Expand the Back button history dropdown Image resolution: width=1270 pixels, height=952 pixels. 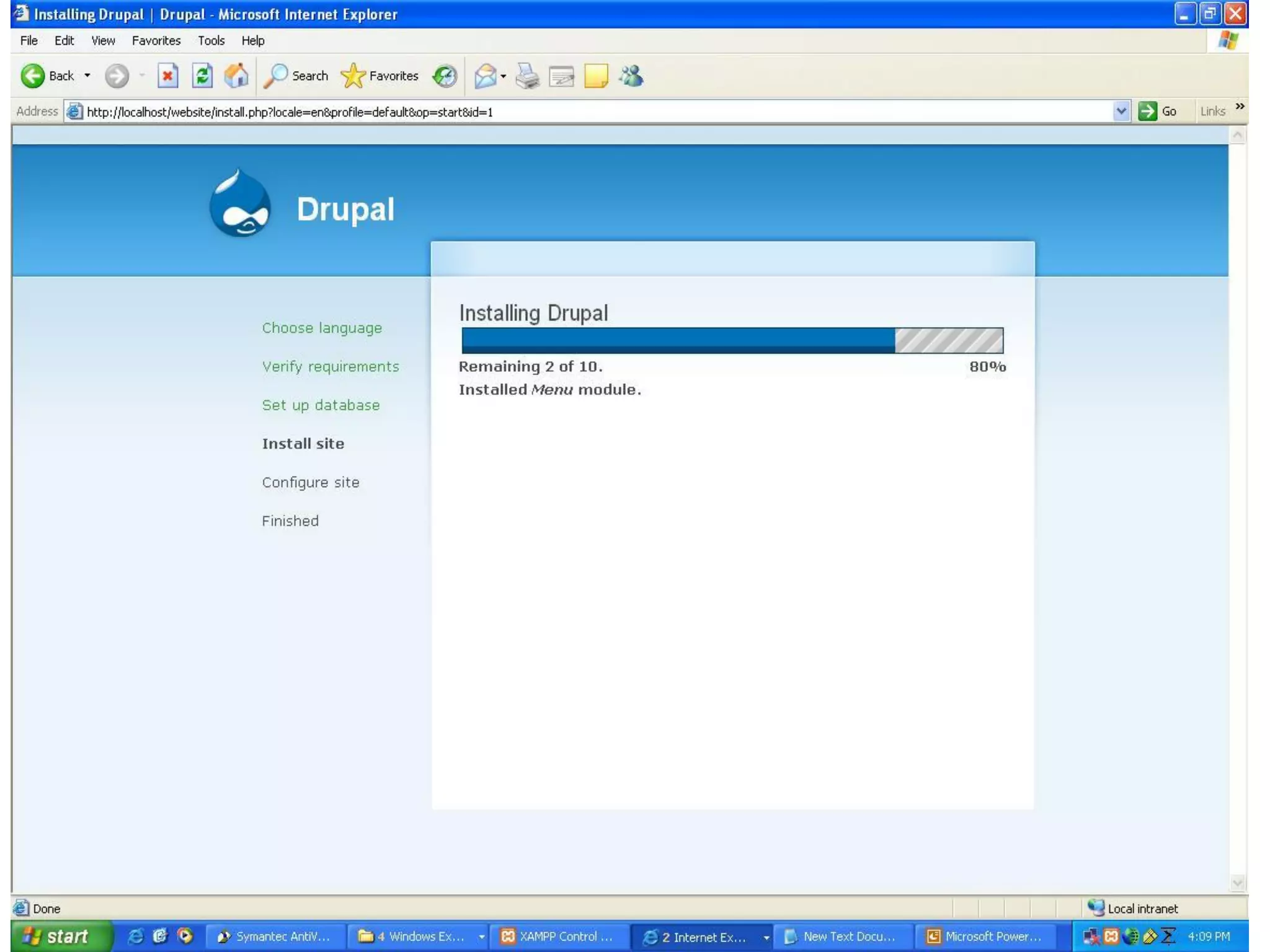(x=87, y=76)
